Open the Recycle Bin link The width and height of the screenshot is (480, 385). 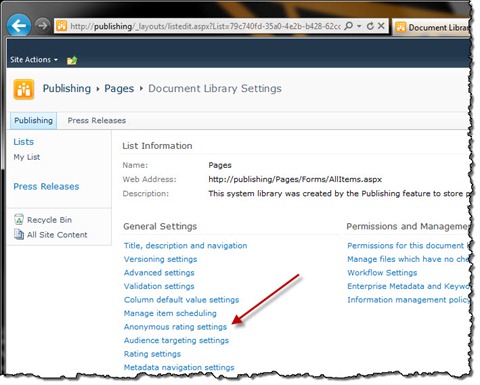pyautogui.click(x=49, y=220)
